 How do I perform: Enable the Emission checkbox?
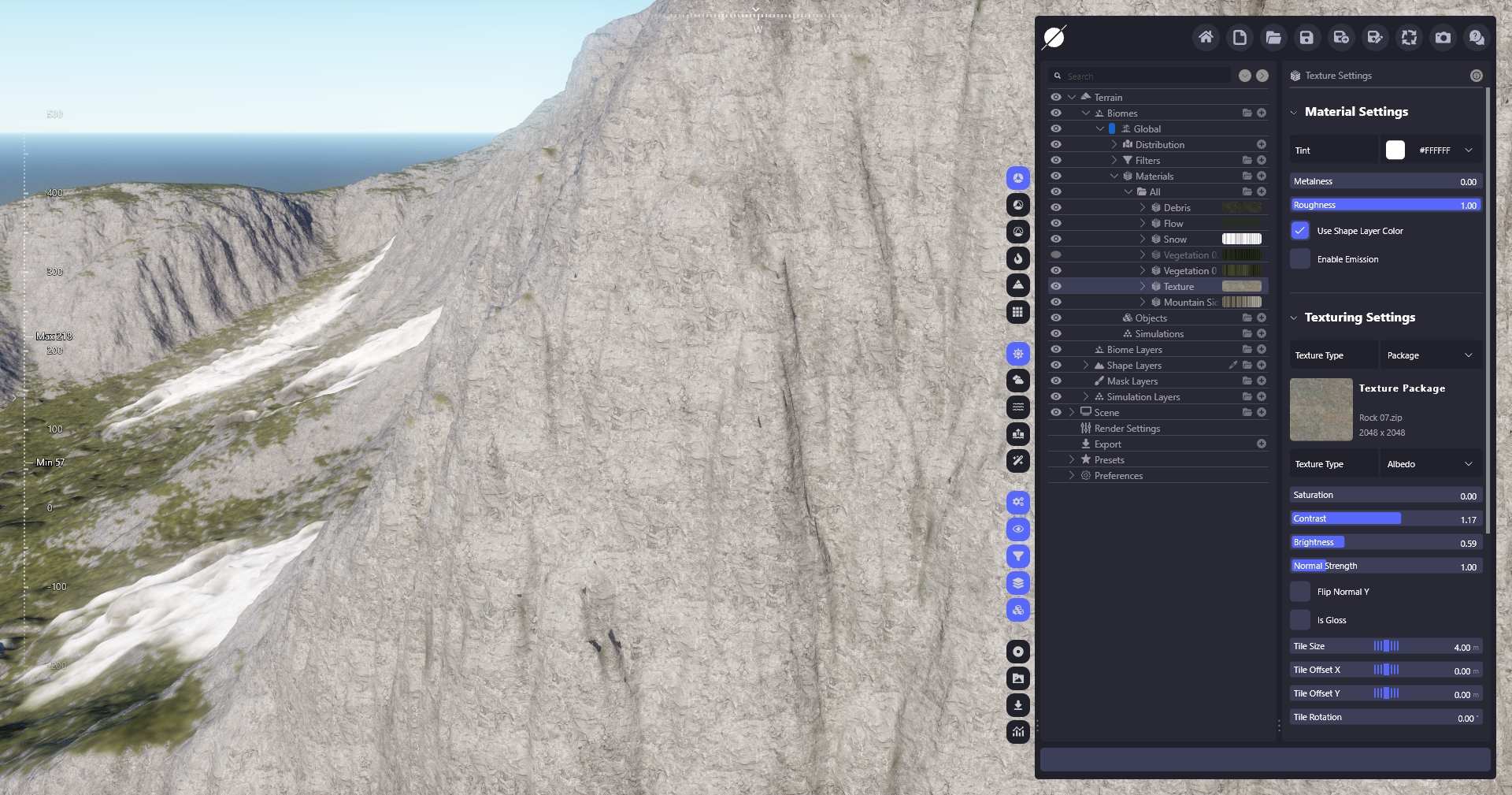[x=1300, y=259]
